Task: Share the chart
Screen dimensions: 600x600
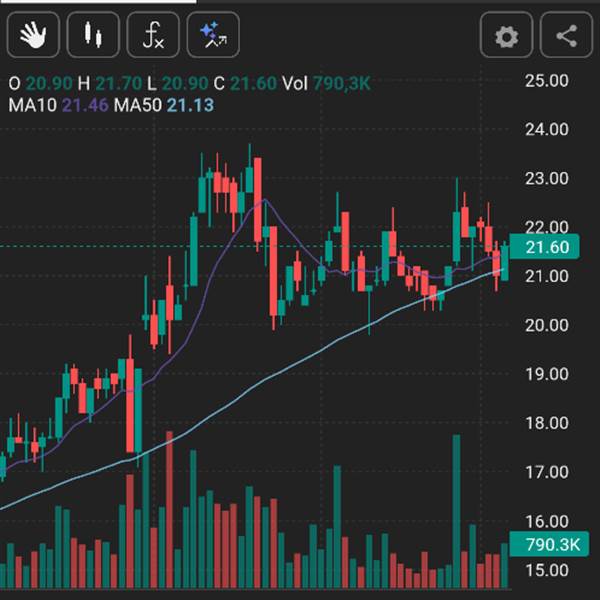Action: [566, 35]
